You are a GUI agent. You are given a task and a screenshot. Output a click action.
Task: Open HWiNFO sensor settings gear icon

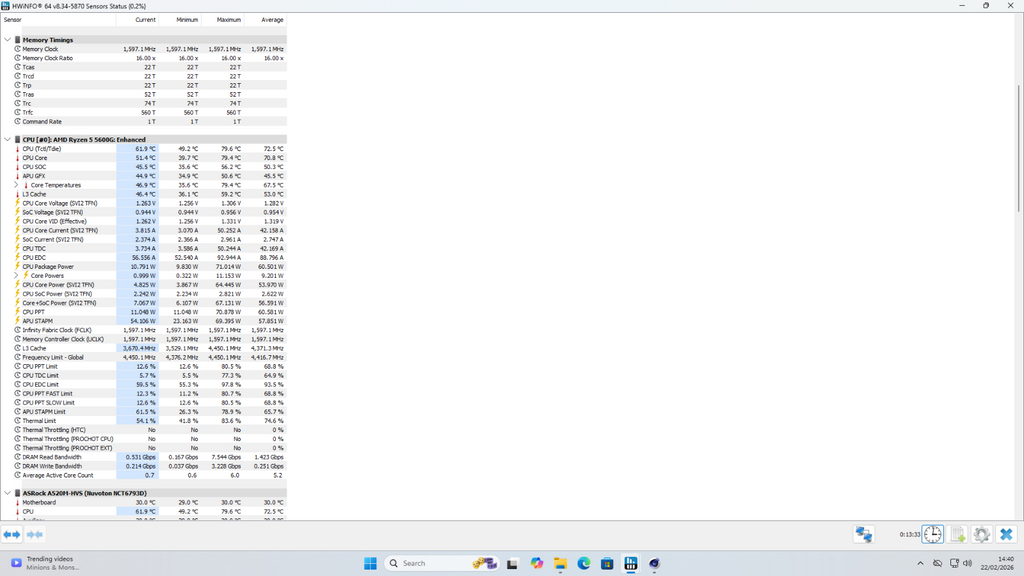[982, 535]
